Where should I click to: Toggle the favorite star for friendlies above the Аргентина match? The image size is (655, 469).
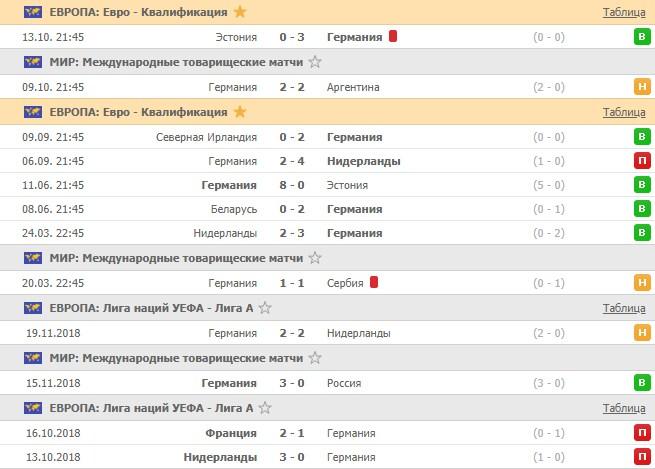315,62
